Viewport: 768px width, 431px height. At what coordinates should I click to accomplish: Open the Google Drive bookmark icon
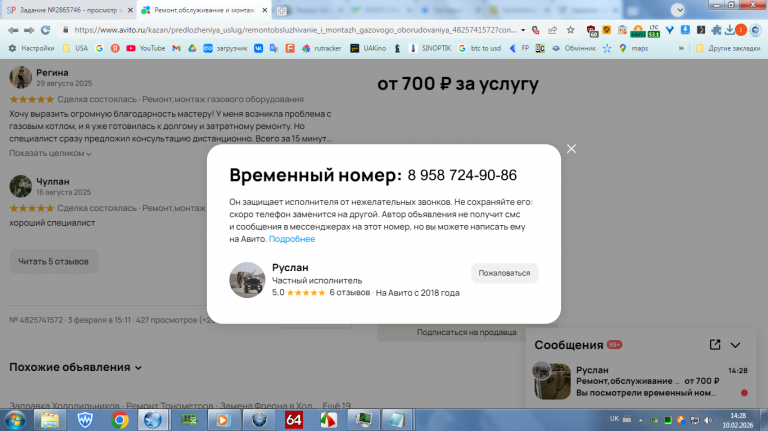click(x=192, y=48)
